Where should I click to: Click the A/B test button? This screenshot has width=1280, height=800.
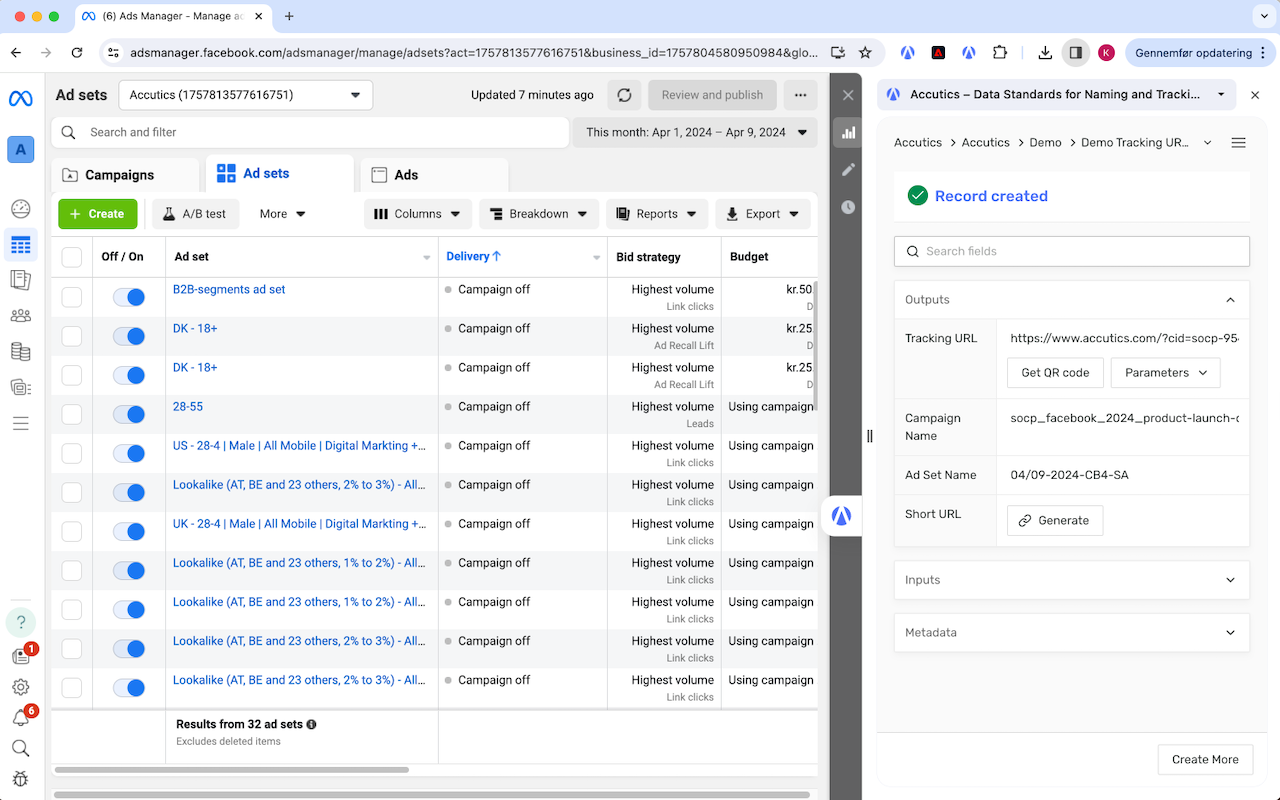click(x=195, y=214)
